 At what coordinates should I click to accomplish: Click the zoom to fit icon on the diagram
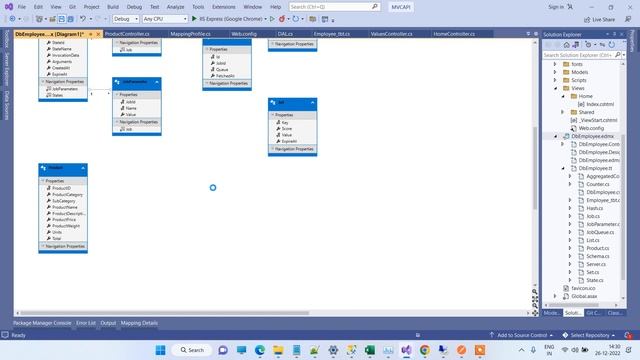pos(535,299)
